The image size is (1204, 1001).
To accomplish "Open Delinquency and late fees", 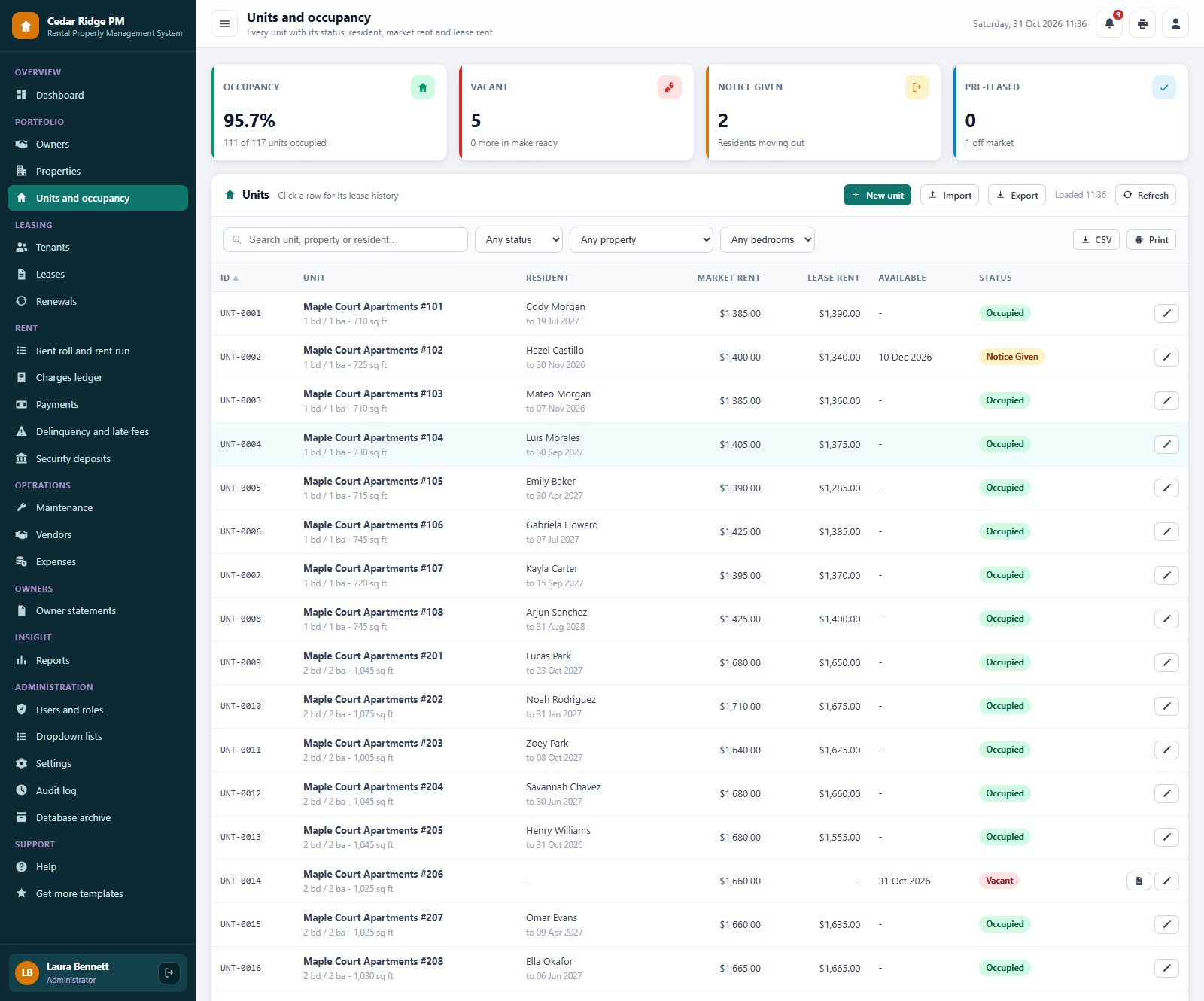I will (x=98, y=431).
